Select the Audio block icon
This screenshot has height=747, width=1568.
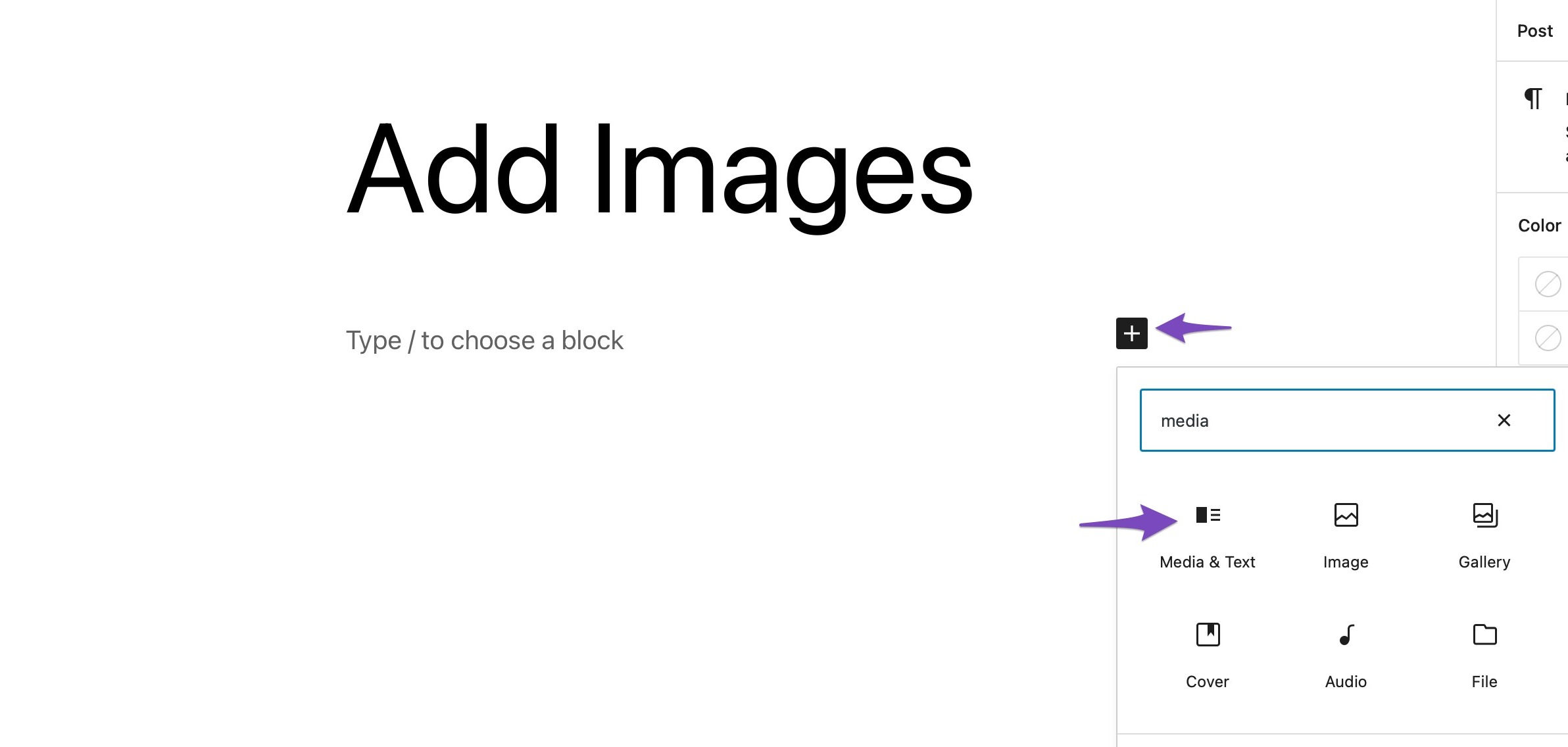pyautogui.click(x=1346, y=634)
